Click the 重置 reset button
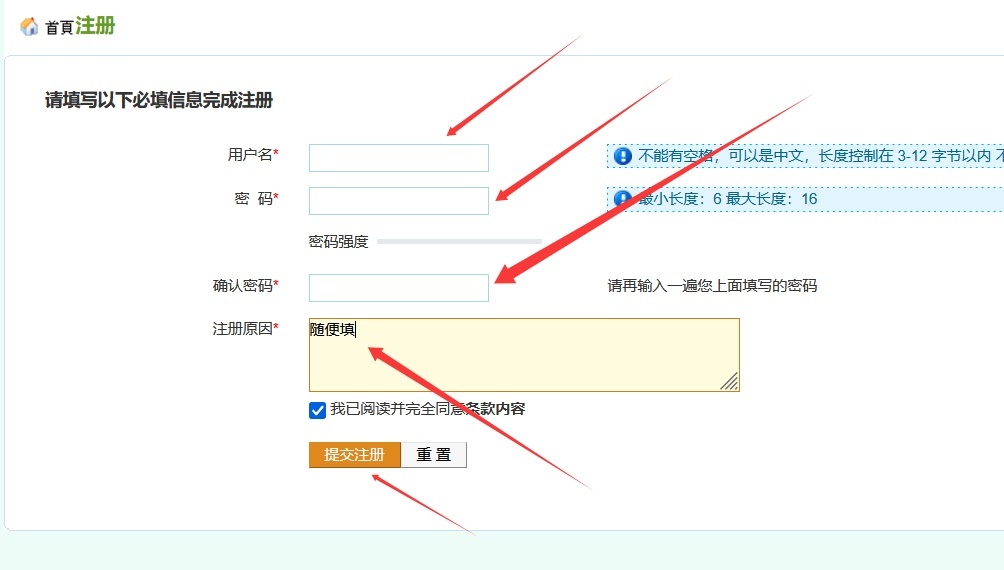Screen dimensions: 1004x570 pyautogui.click(x=433, y=455)
